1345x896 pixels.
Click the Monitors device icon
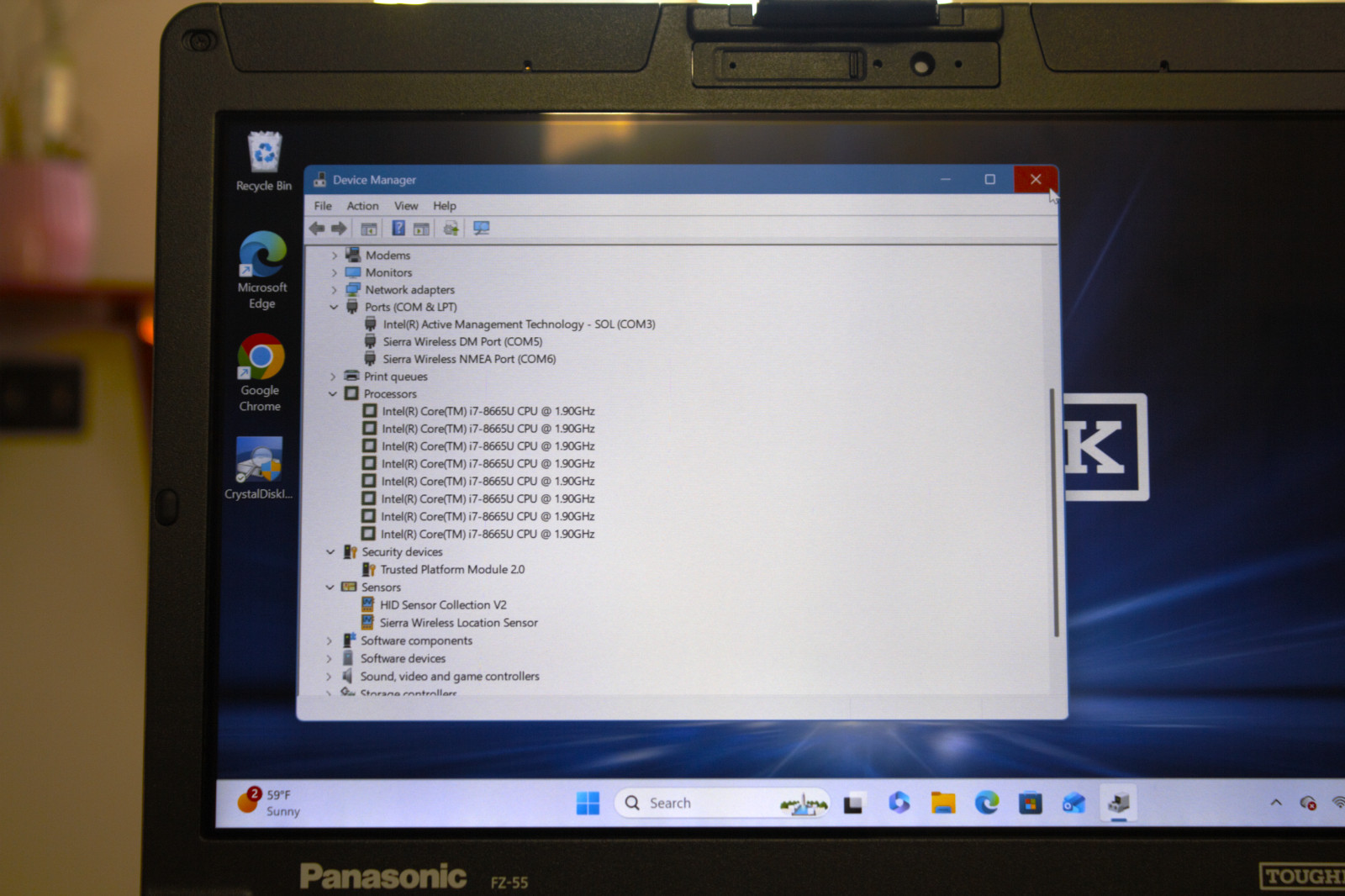click(353, 272)
